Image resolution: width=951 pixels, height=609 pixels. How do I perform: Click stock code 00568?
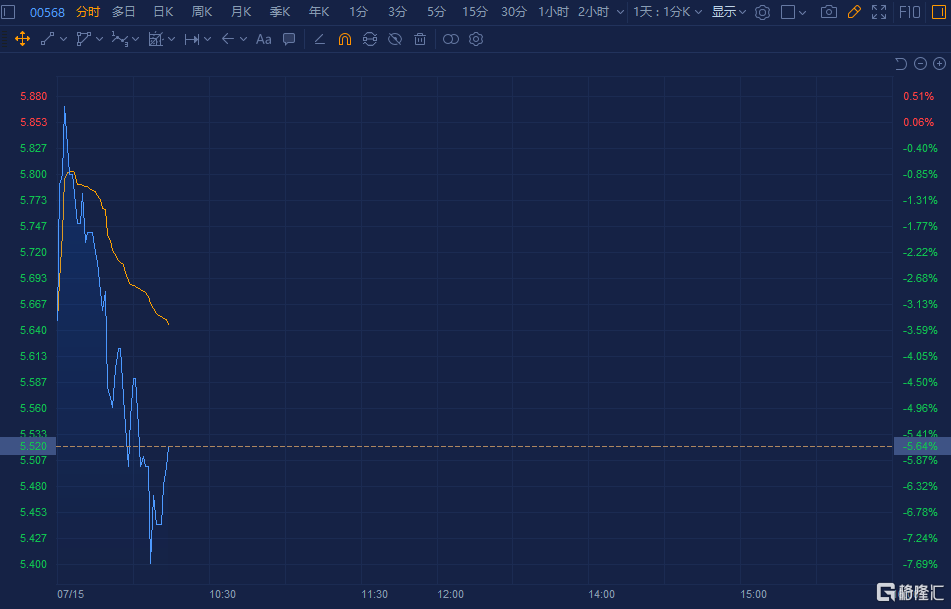coord(47,12)
